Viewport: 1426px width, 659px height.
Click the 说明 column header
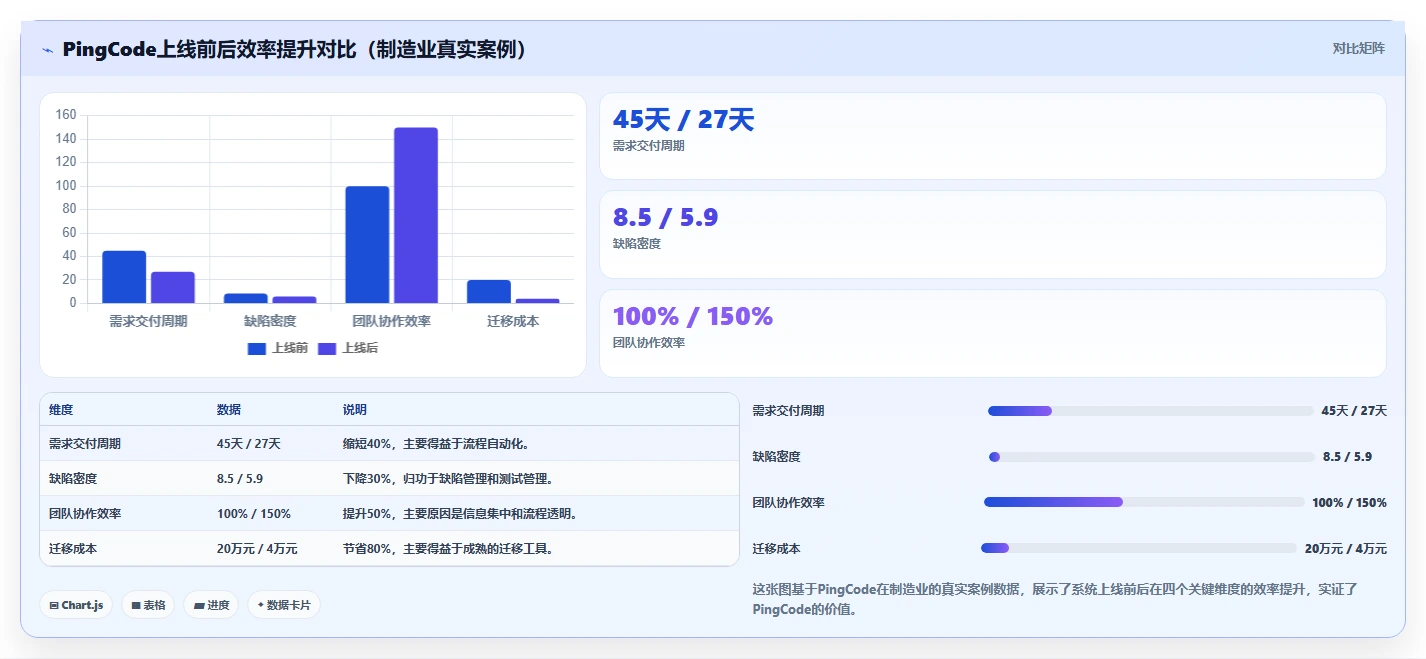(x=355, y=410)
